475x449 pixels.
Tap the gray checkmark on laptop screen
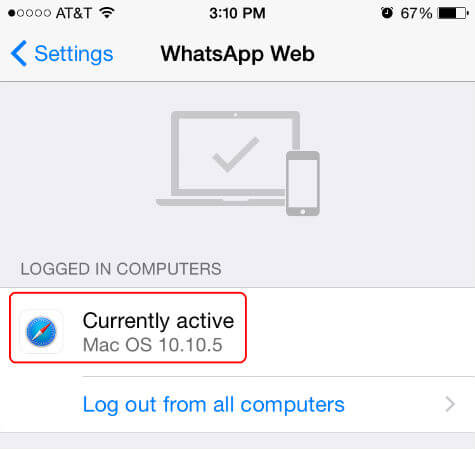coord(235,154)
